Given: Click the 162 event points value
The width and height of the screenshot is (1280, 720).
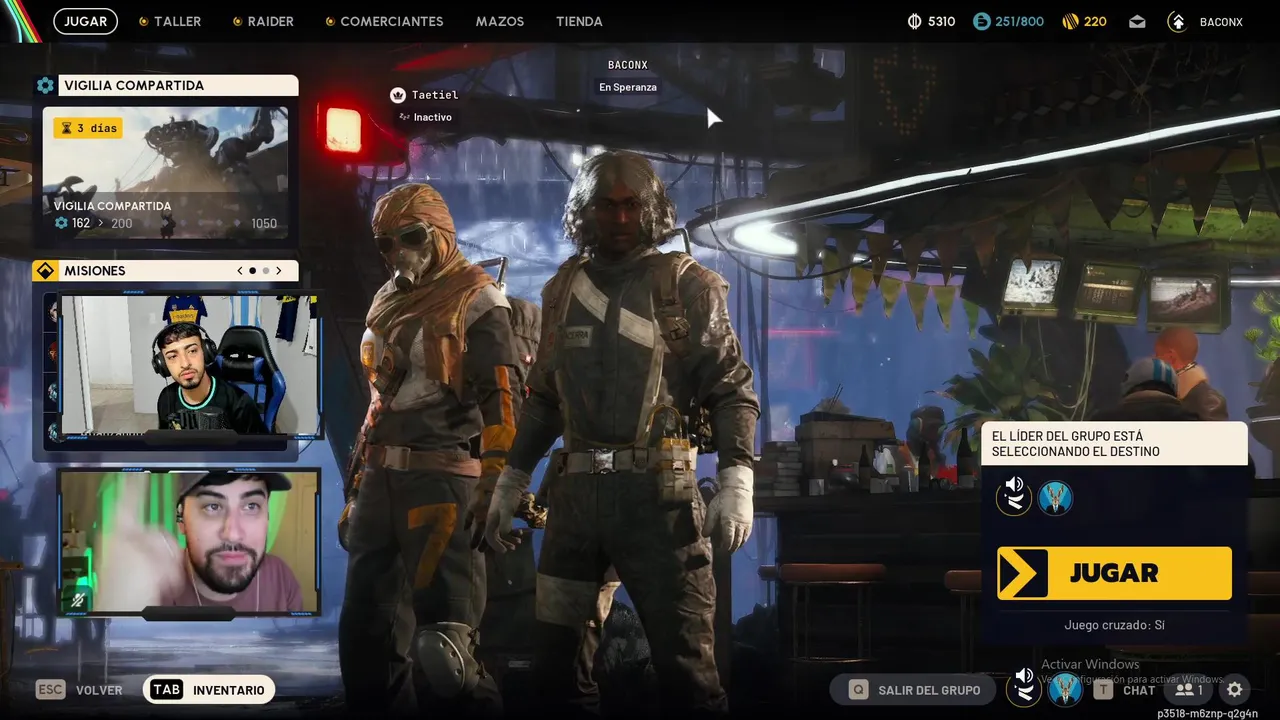Looking at the screenshot, I should click(x=81, y=223).
